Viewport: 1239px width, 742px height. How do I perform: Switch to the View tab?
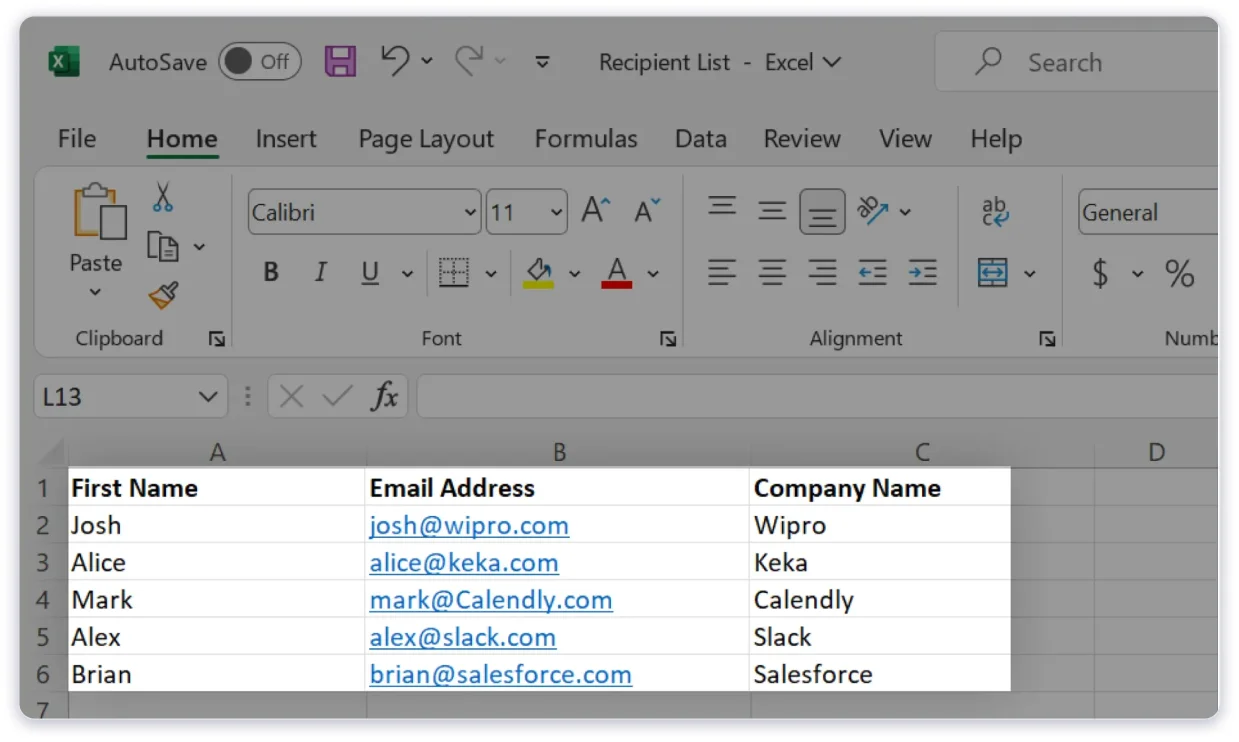(905, 139)
